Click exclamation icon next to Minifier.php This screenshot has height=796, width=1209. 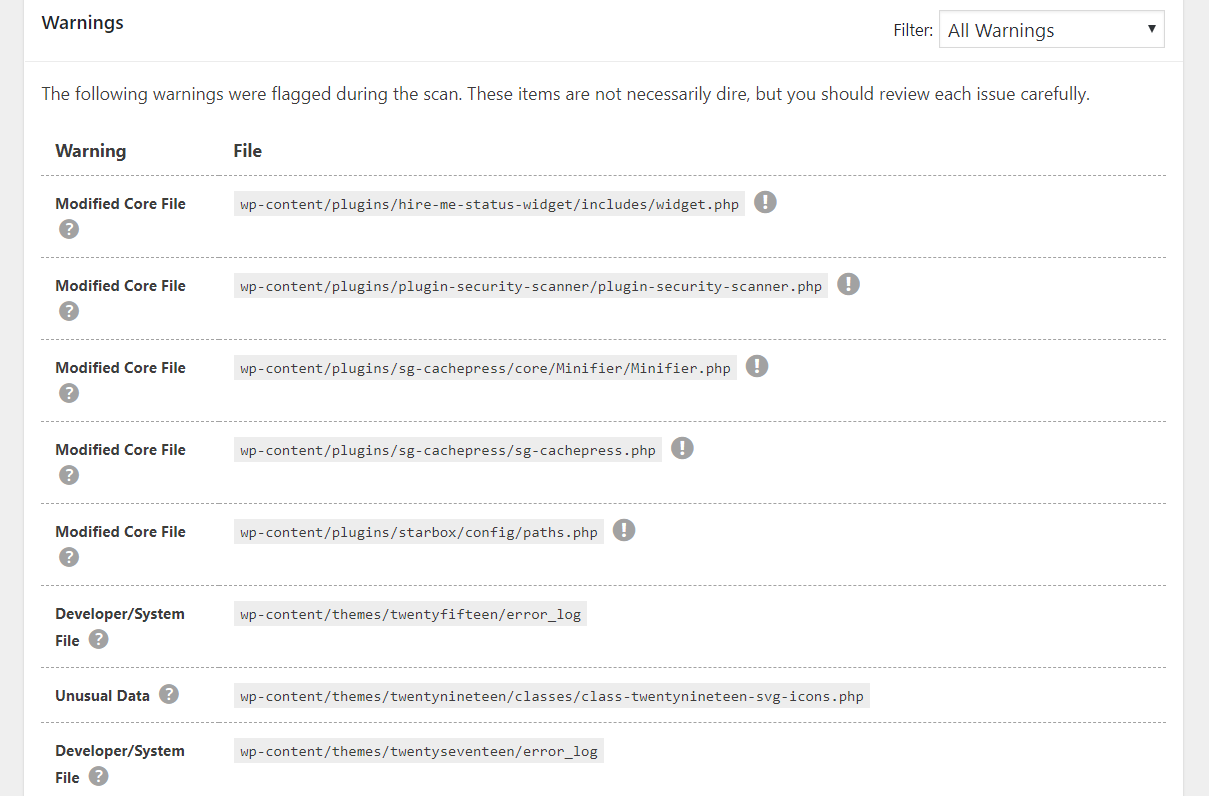coord(757,367)
